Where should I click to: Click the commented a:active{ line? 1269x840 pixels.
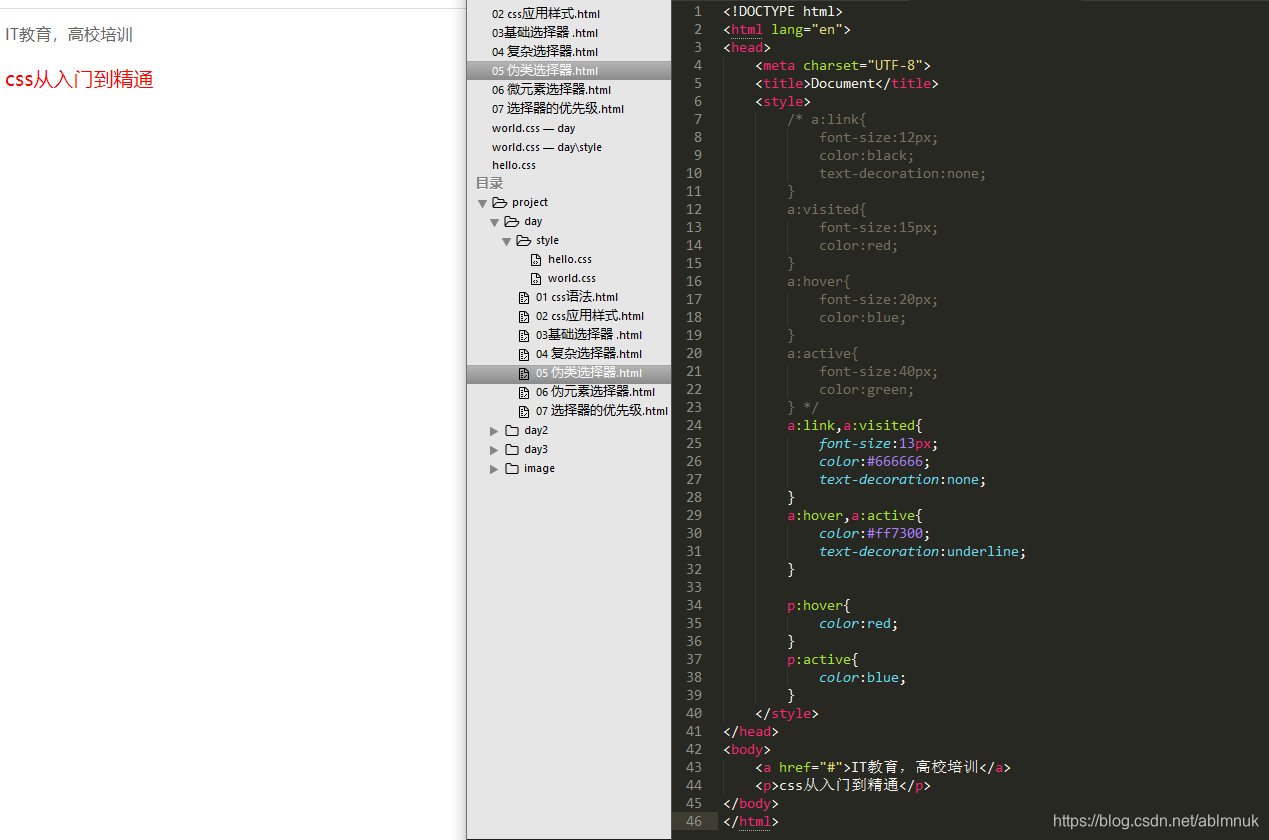tap(823, 353)
